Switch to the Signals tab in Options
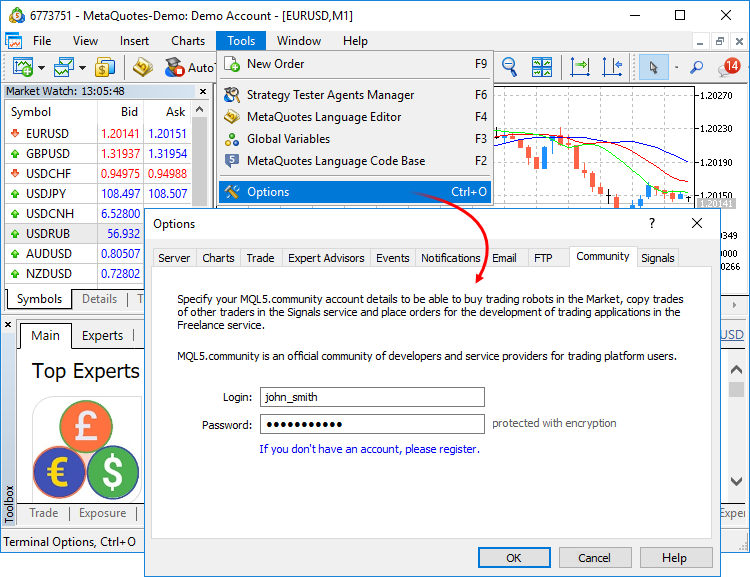This screenshot has width=750, height=577. click(658, 258)
